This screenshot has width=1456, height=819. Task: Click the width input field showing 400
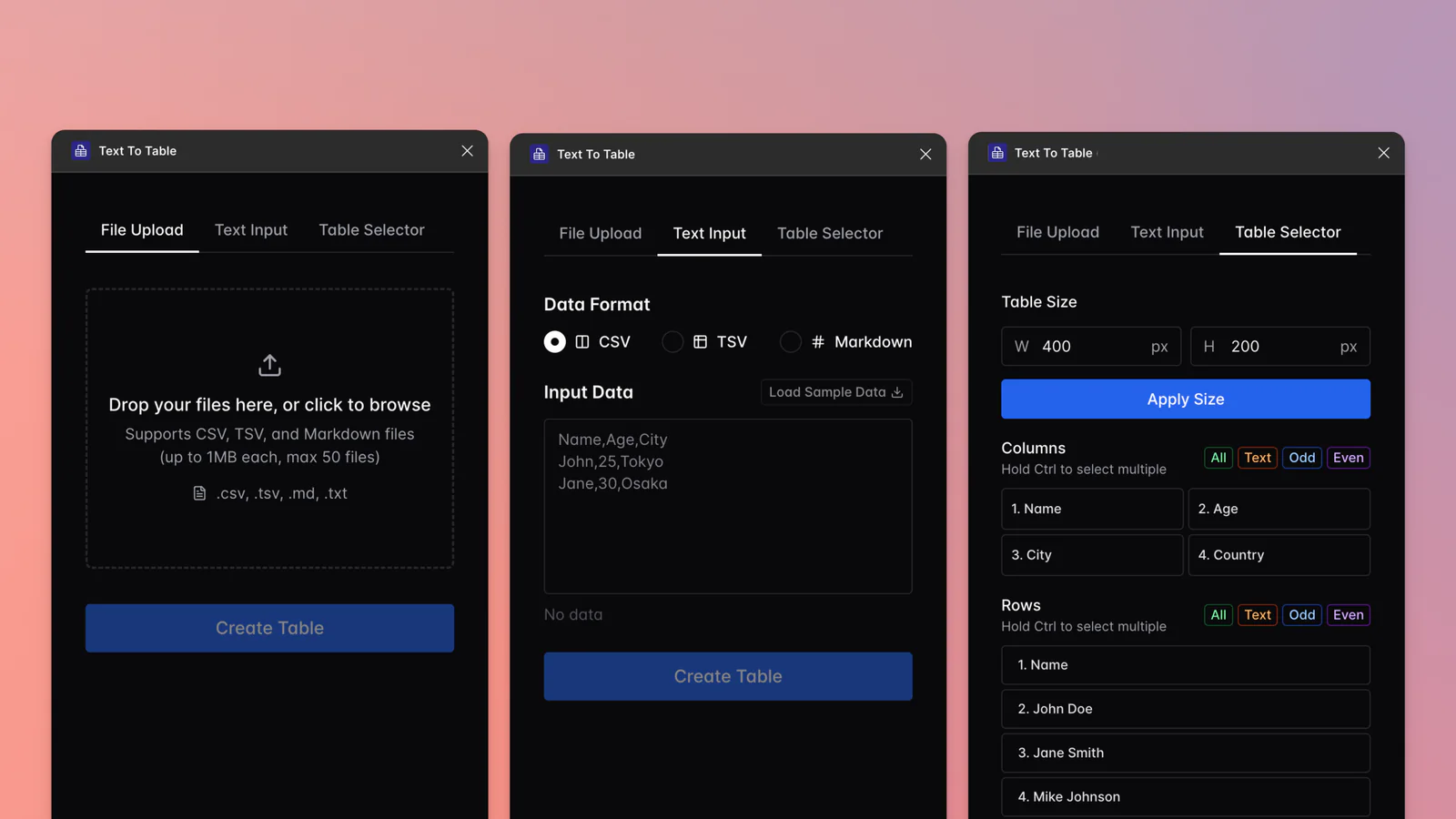tap(1091, 347)
